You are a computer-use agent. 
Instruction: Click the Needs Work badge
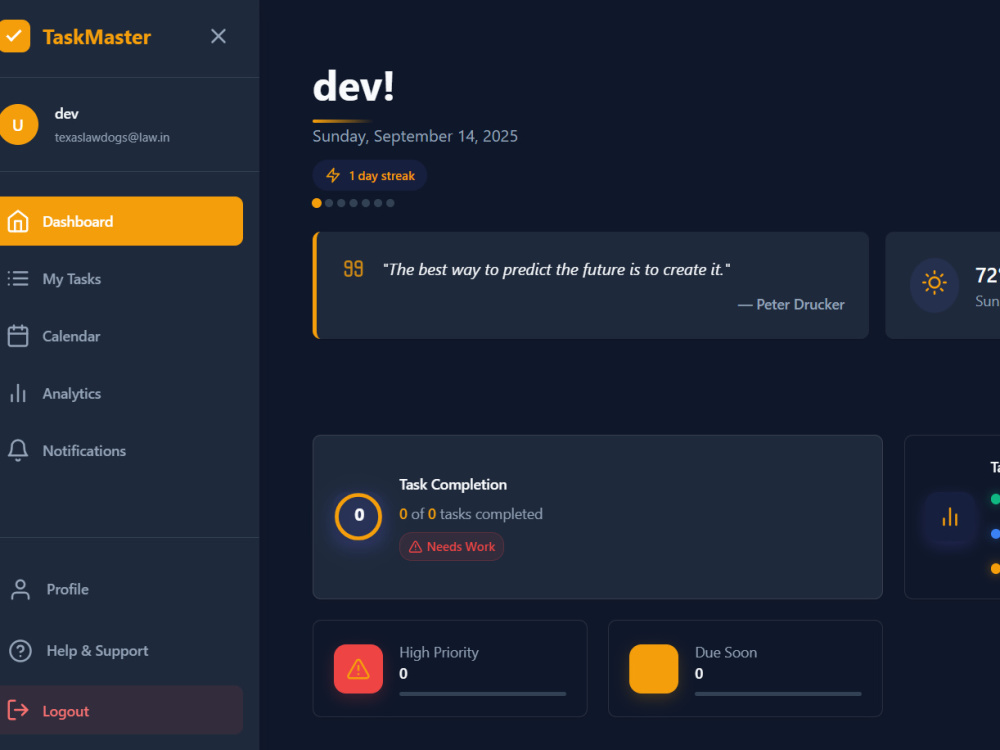[x=452, y=547]
